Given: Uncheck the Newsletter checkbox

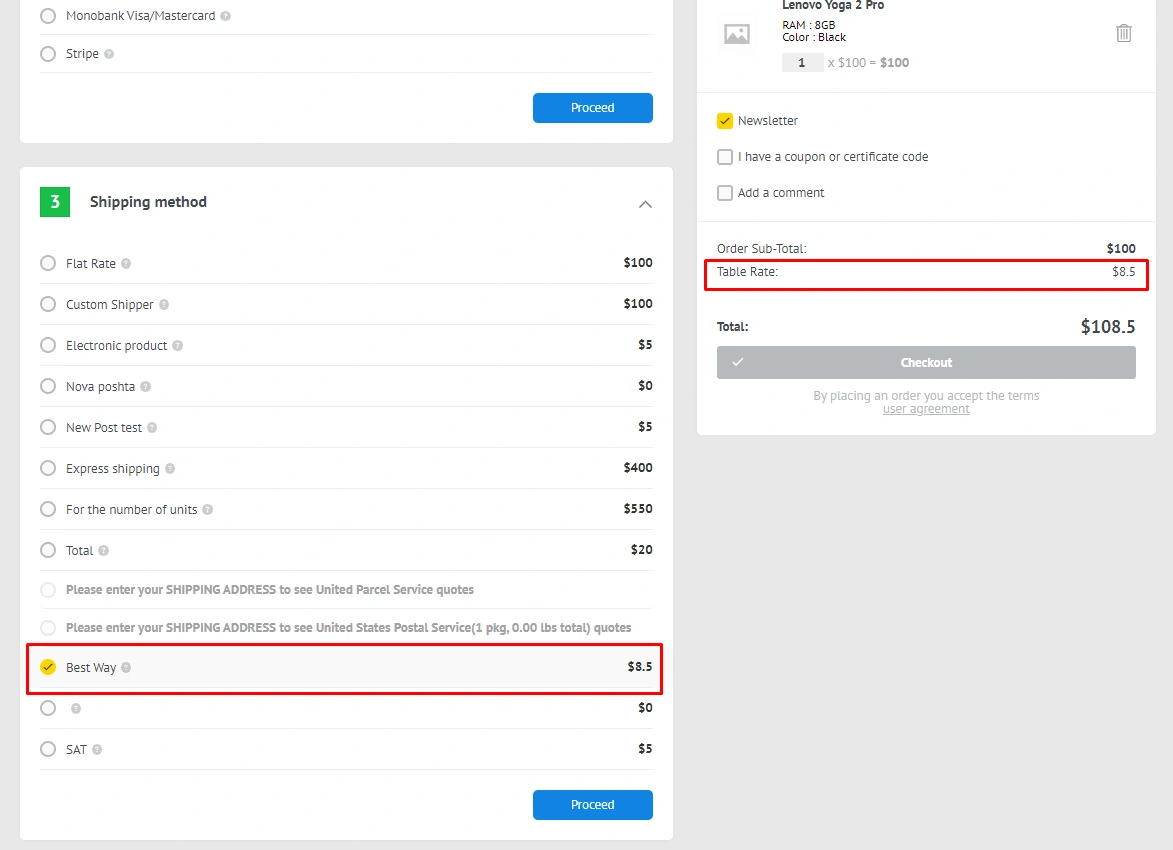Looking at the screenshot, I should point(725,121).
